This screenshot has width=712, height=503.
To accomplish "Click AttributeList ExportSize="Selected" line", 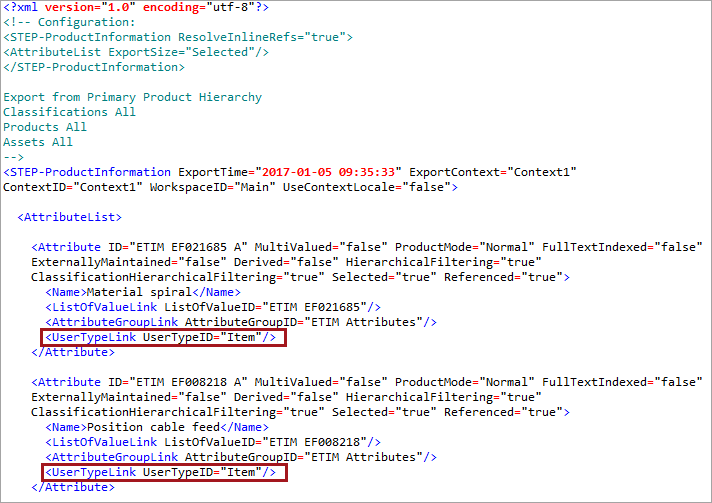I will tap(136, 52).
